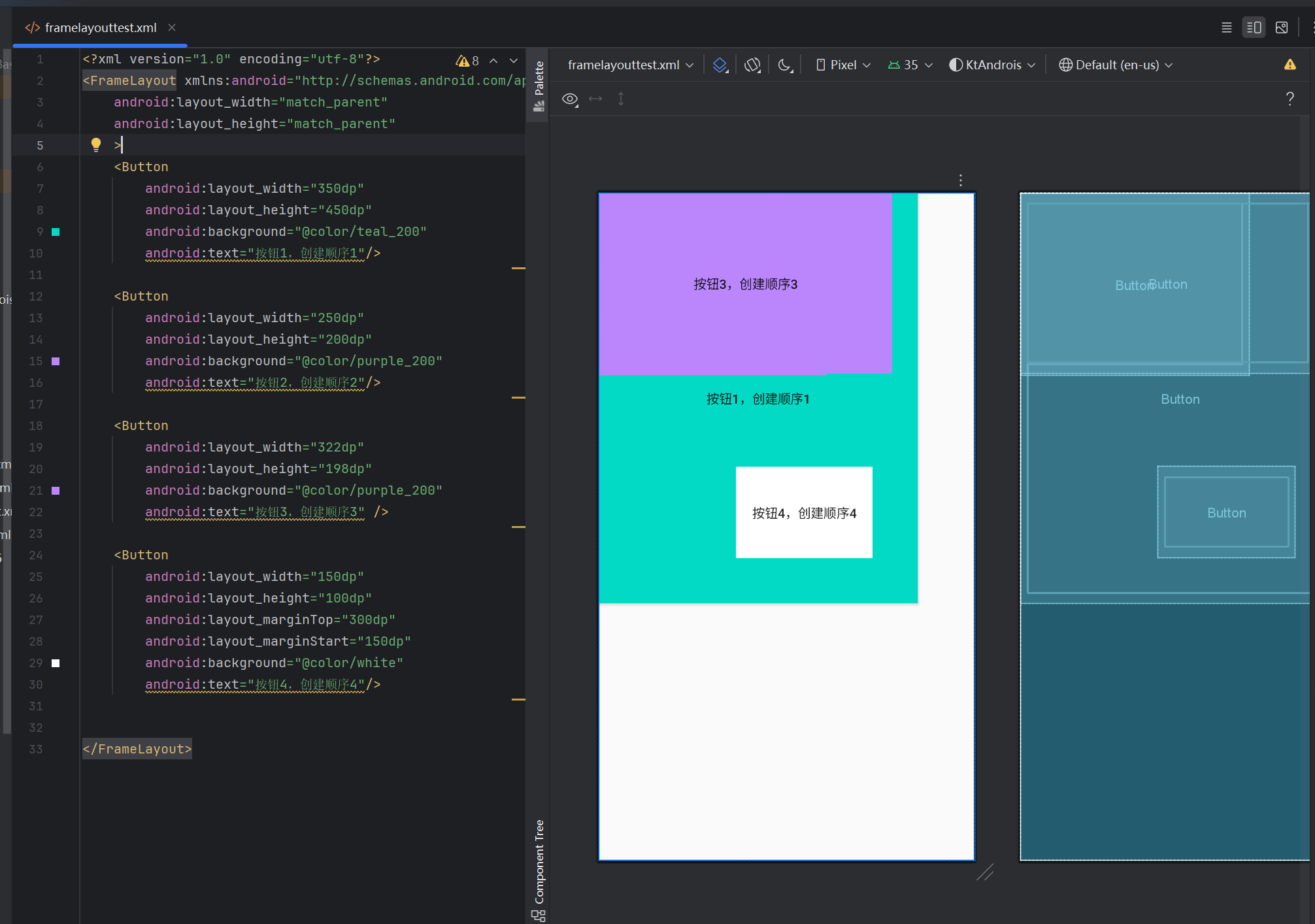Switch to Design-only editor view
Image resolution: width=1315 pixels, height=924 pixels.
click(1282, 27)
